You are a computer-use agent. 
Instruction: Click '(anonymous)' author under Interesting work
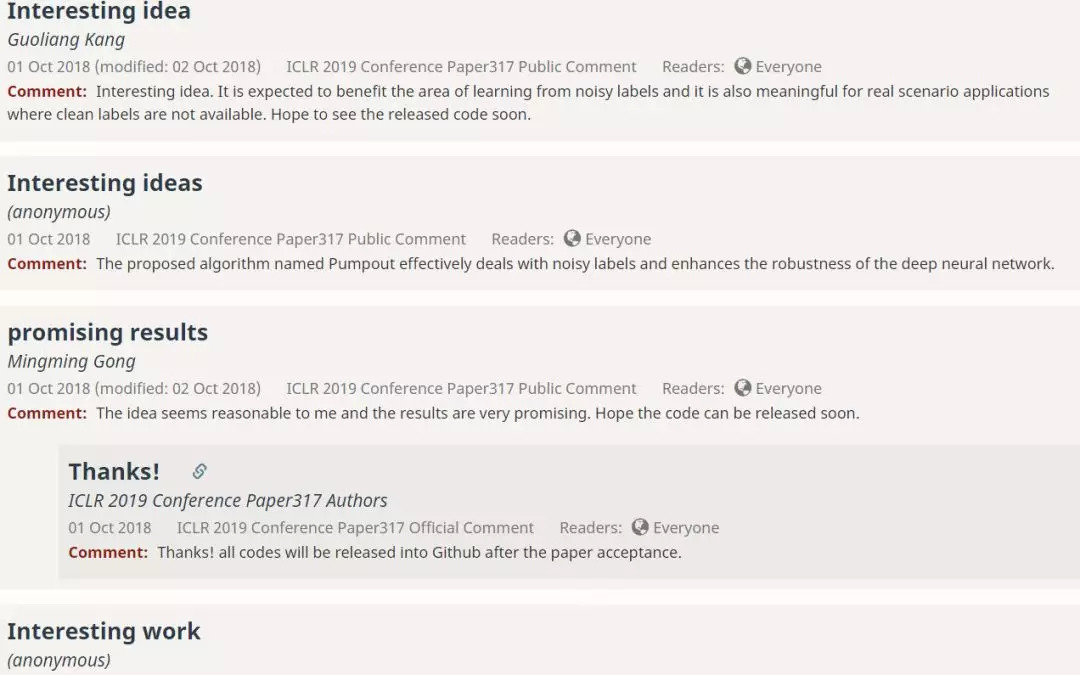(59, 660)
